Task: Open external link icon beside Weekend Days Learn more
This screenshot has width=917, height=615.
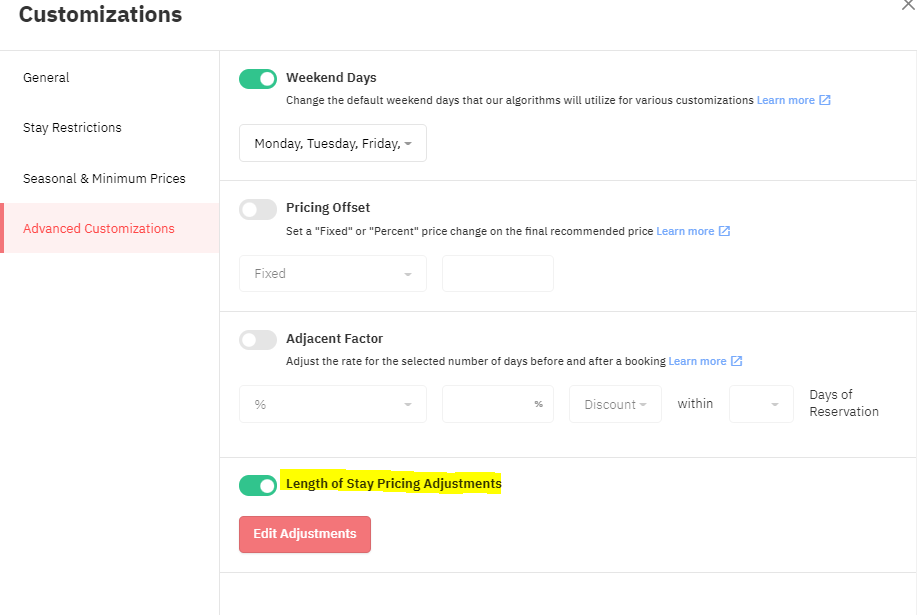Action: 825,100
